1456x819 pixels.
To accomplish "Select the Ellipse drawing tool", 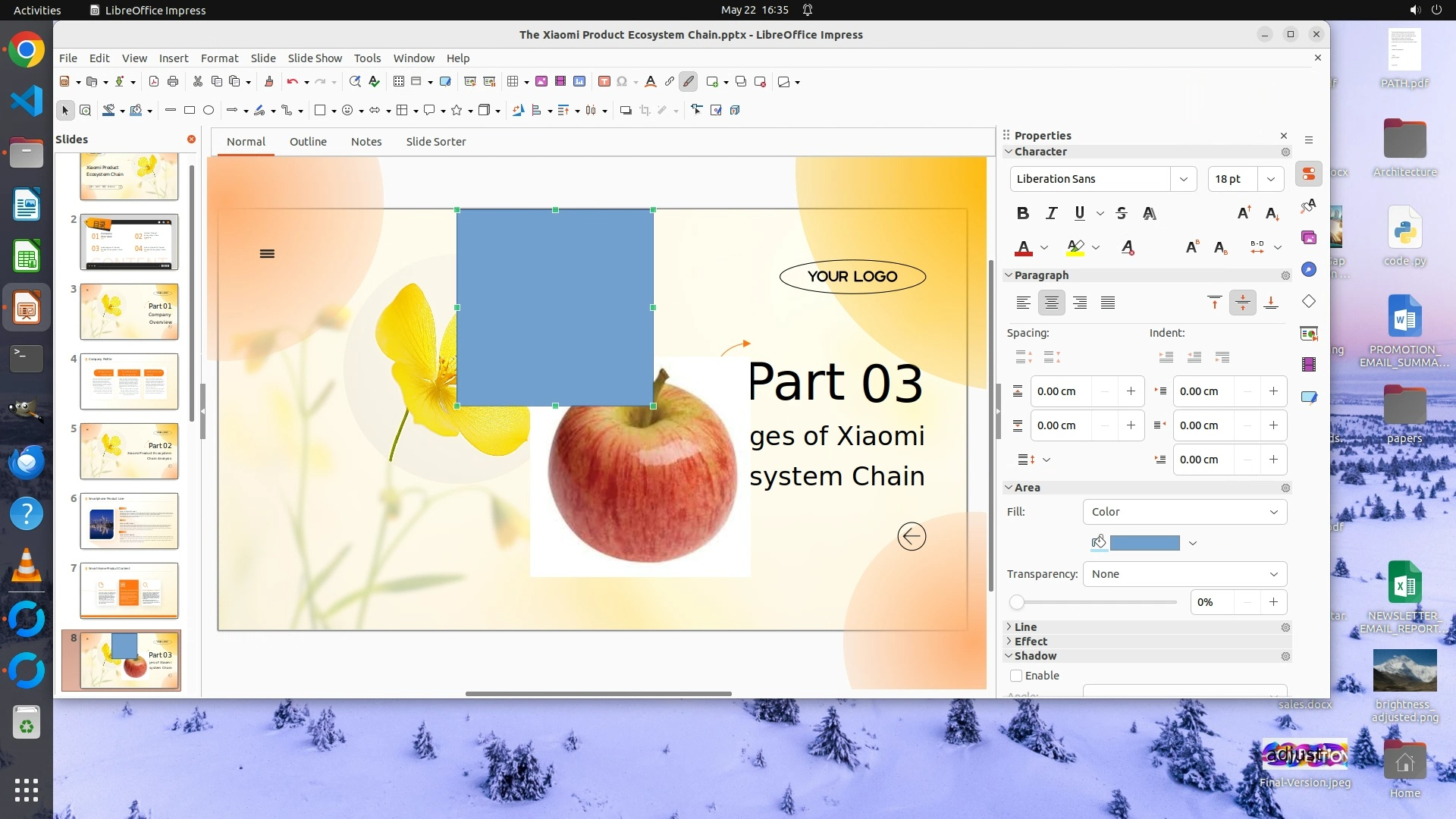I will click(x=209, y=111).
